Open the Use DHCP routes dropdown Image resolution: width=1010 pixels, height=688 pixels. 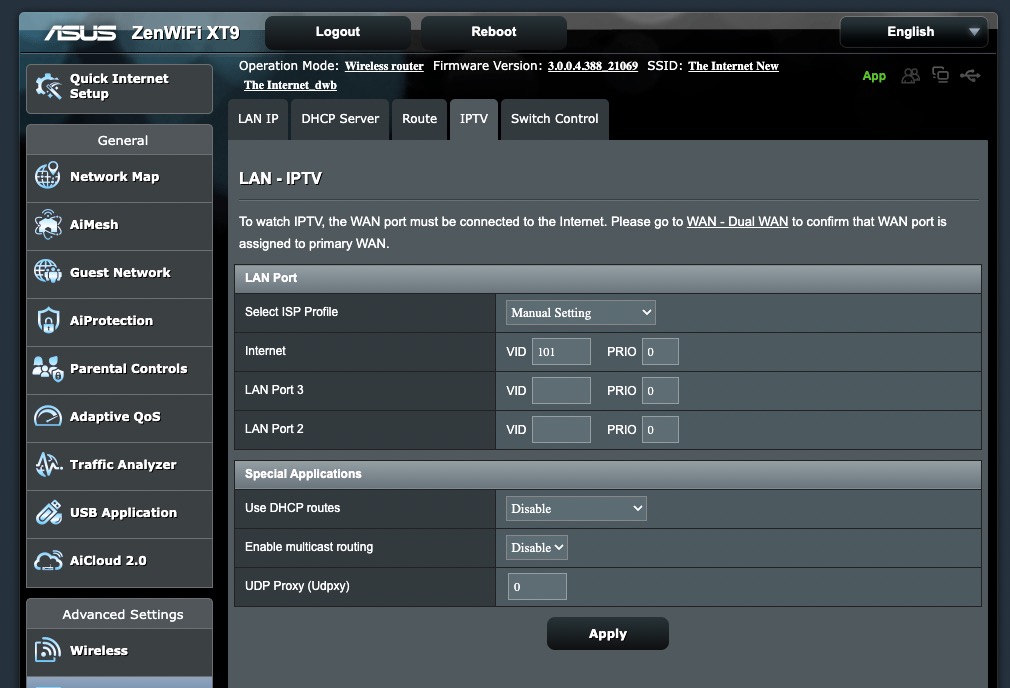click(576, 508)
